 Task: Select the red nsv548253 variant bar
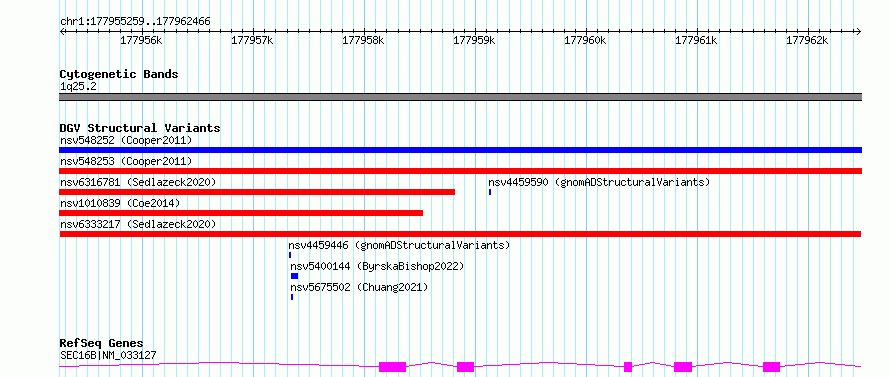coord(460,171)
